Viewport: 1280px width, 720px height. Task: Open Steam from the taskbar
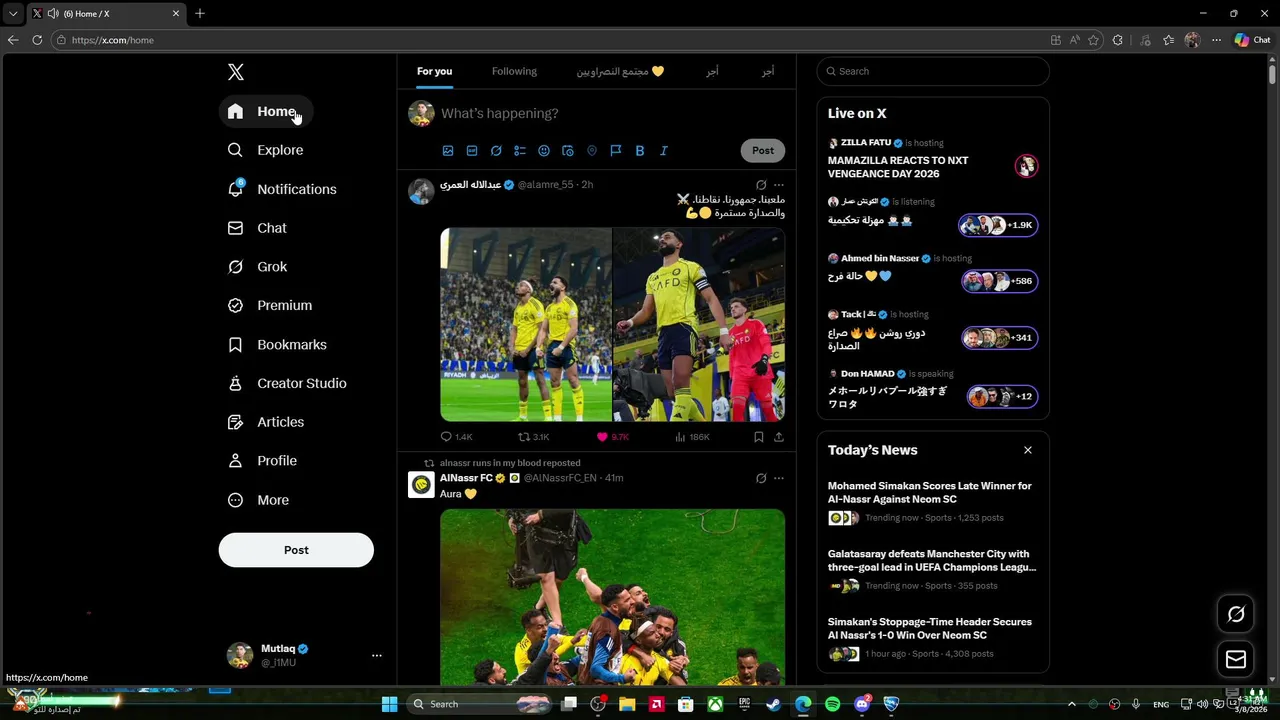pos(773,704)
